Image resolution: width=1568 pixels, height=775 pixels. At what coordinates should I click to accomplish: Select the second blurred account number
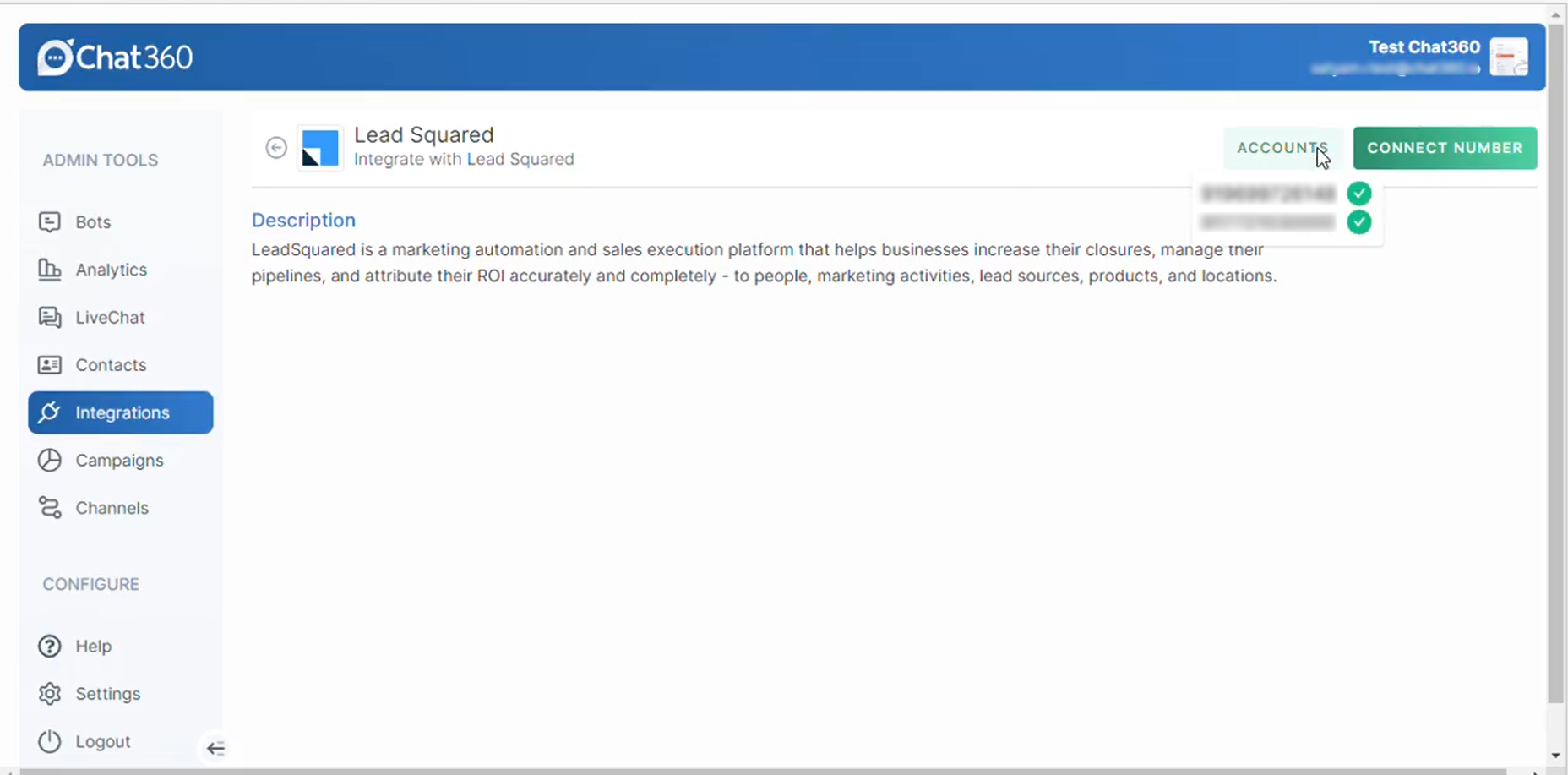point(1268,222)
